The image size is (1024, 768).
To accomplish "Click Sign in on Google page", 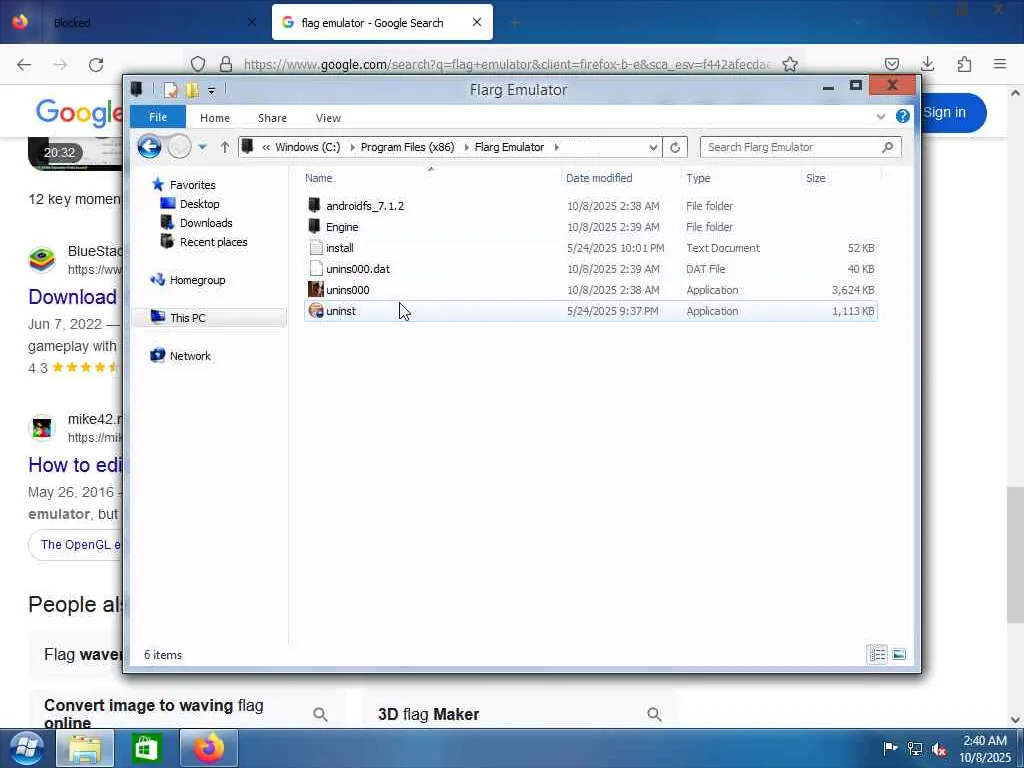I will pos(944,112).
